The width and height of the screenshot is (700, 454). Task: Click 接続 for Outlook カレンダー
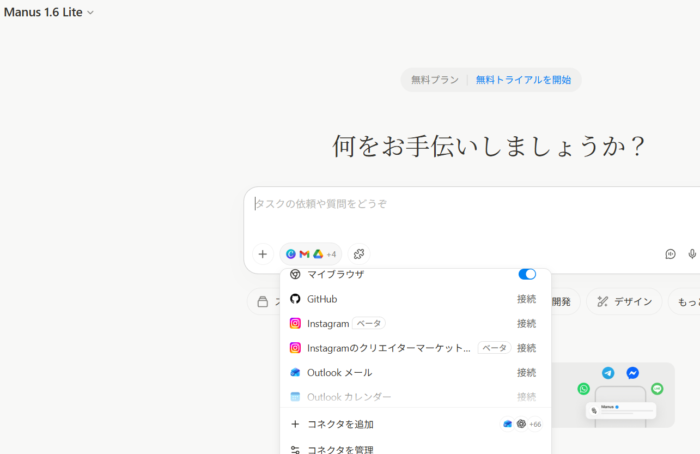[x=526, y=397]
